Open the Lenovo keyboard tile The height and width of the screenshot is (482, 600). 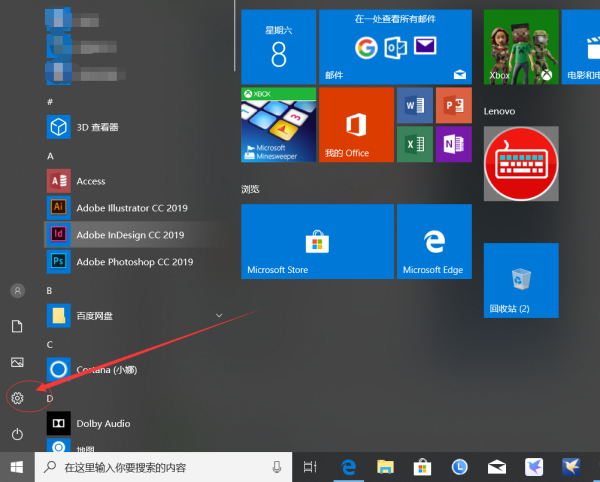pyautogui.click(x=521, y=164)
